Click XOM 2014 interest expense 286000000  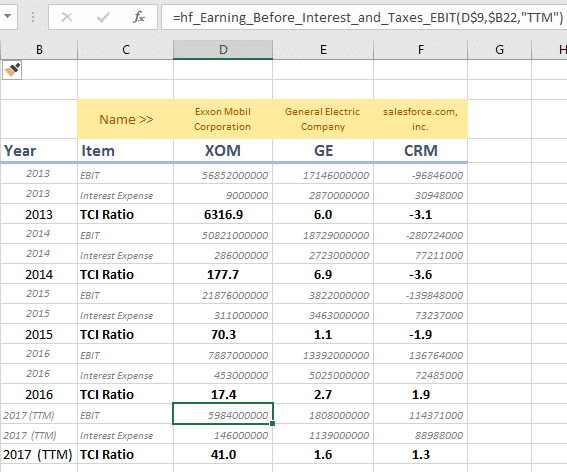(x=223, y=255)
